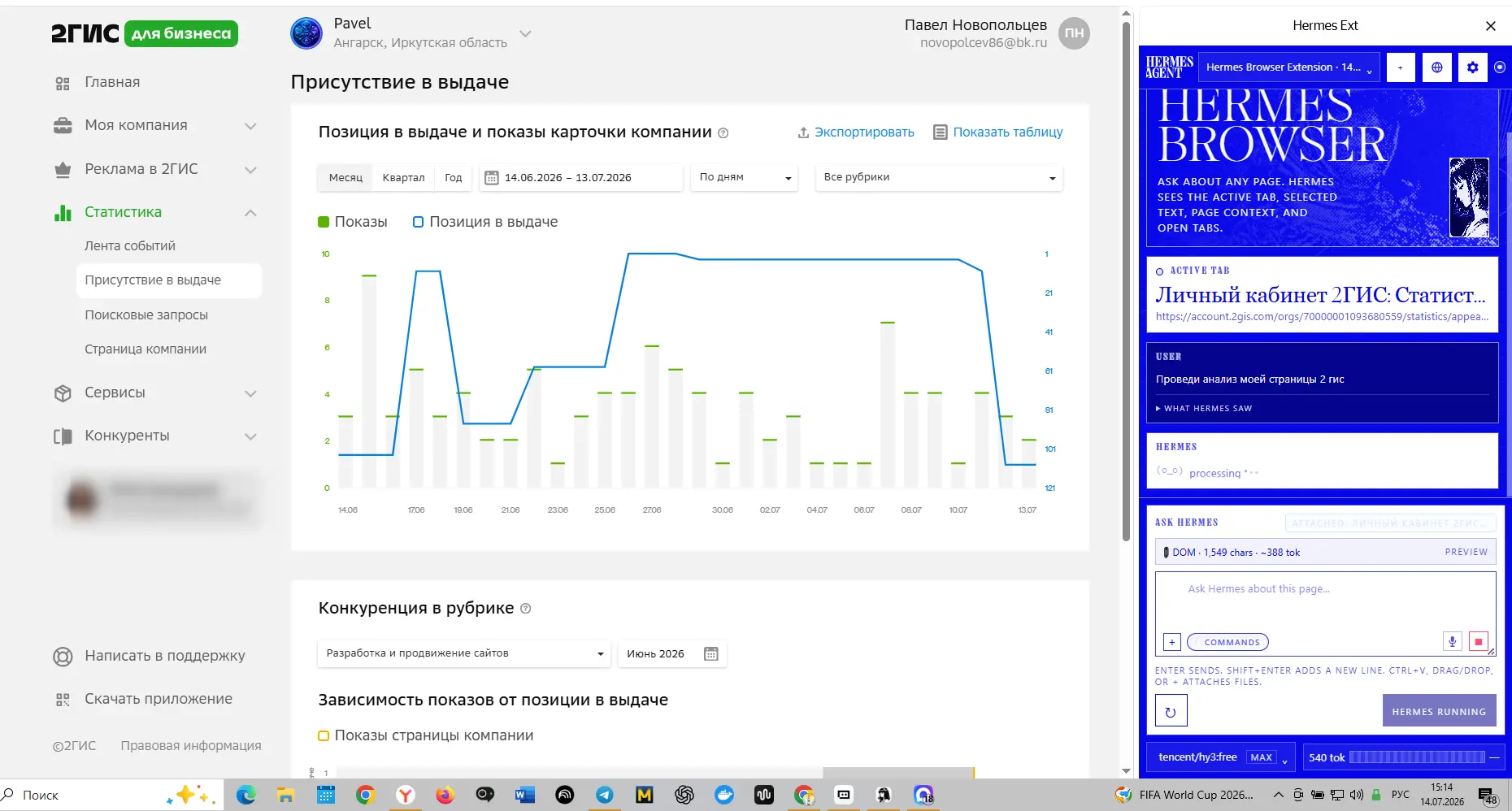Click the globe icon in Hermes toolbar
1512x811 pixels.
[x=1436, y=67]
